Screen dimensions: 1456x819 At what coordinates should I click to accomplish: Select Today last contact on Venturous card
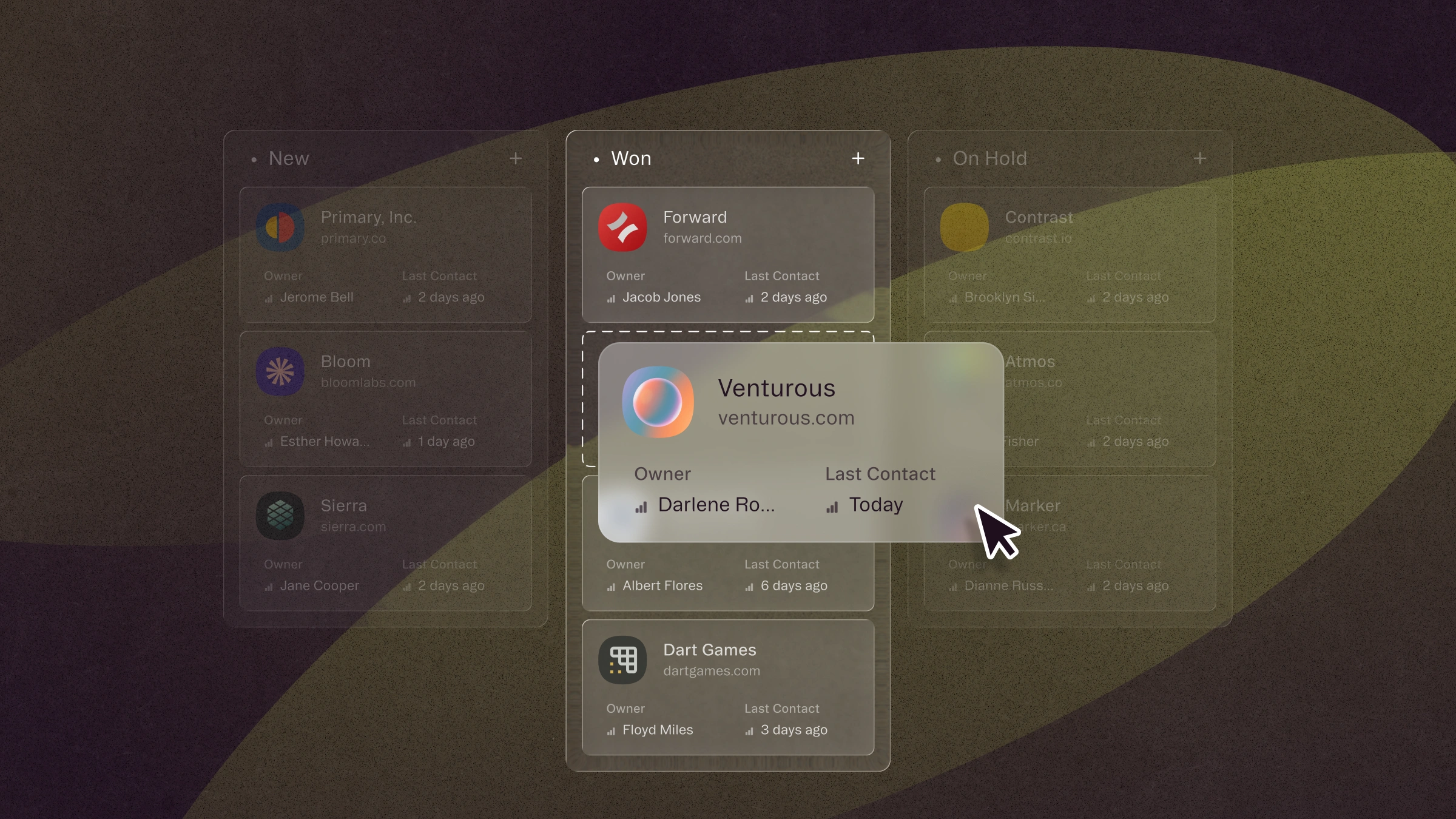pyautogui.click(x=876, y=505)
